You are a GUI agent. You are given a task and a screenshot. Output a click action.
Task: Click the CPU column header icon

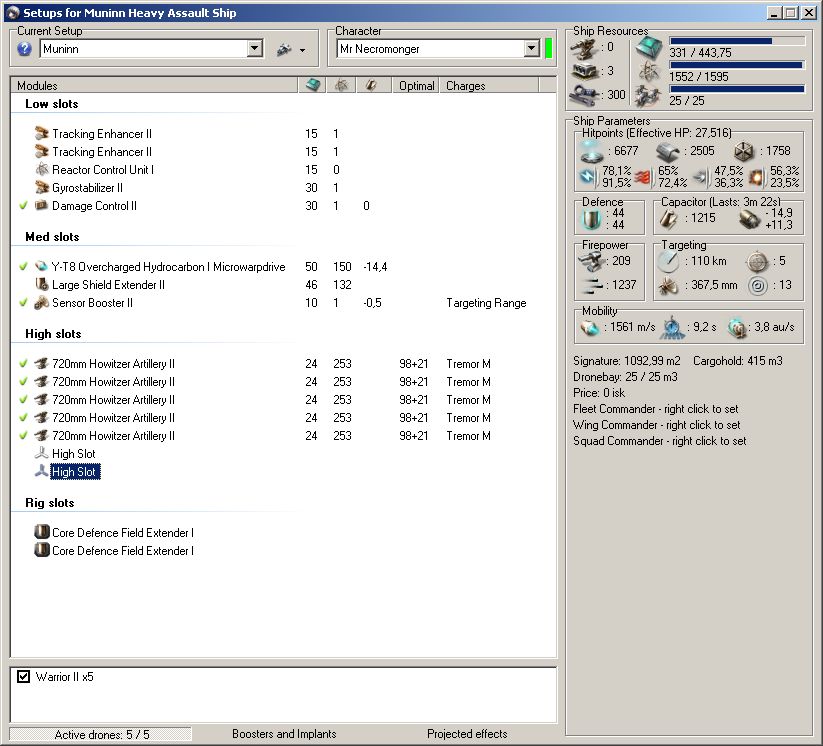click(x=313, y=85)
